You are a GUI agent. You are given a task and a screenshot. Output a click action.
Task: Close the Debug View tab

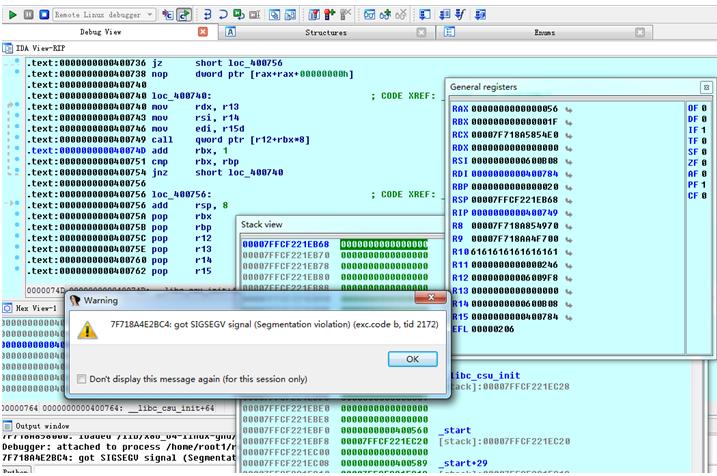point(203,32)
